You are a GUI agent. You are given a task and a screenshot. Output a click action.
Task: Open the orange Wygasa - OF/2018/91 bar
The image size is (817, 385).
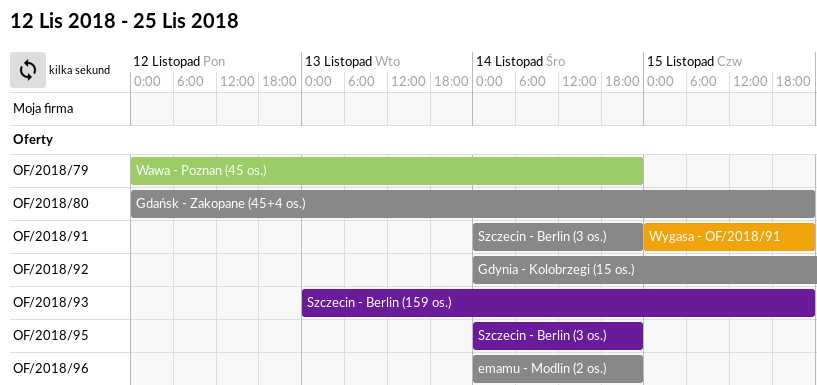tap(729, 237)
